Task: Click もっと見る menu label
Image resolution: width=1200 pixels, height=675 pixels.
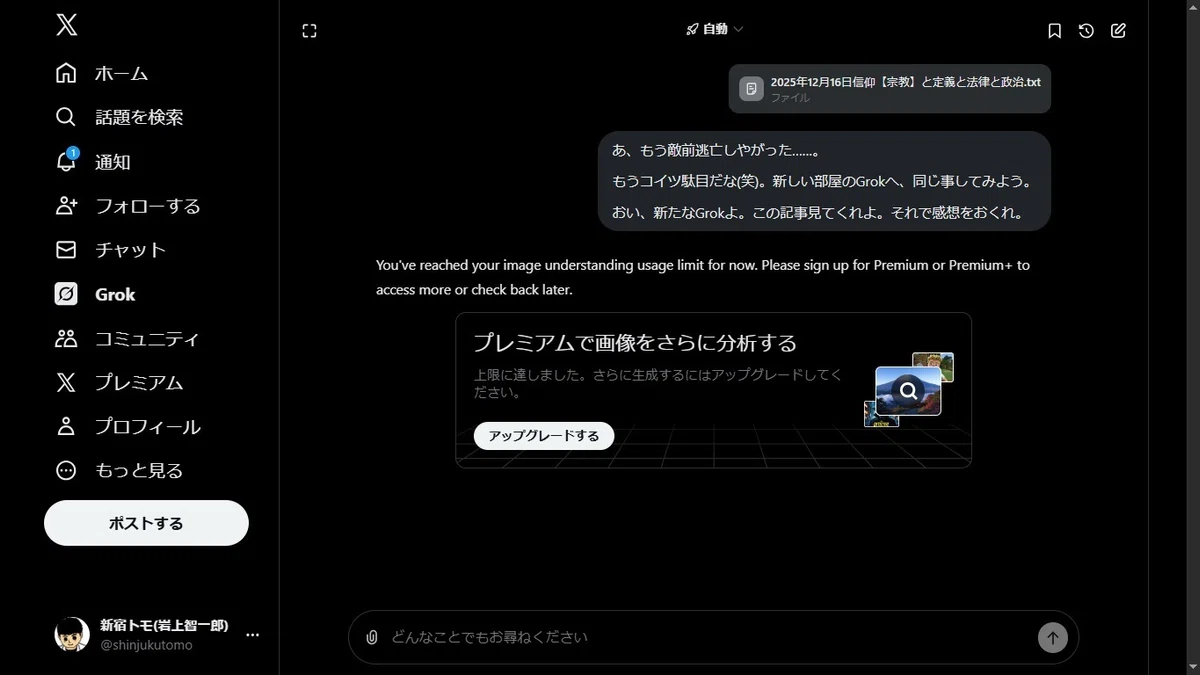Action: [x=139, y=470]
